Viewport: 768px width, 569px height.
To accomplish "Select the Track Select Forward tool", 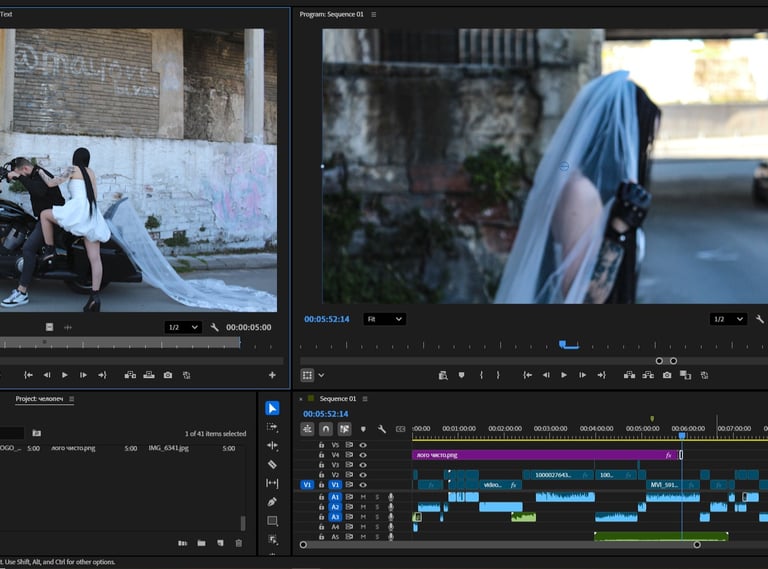I will pos(272,427).
